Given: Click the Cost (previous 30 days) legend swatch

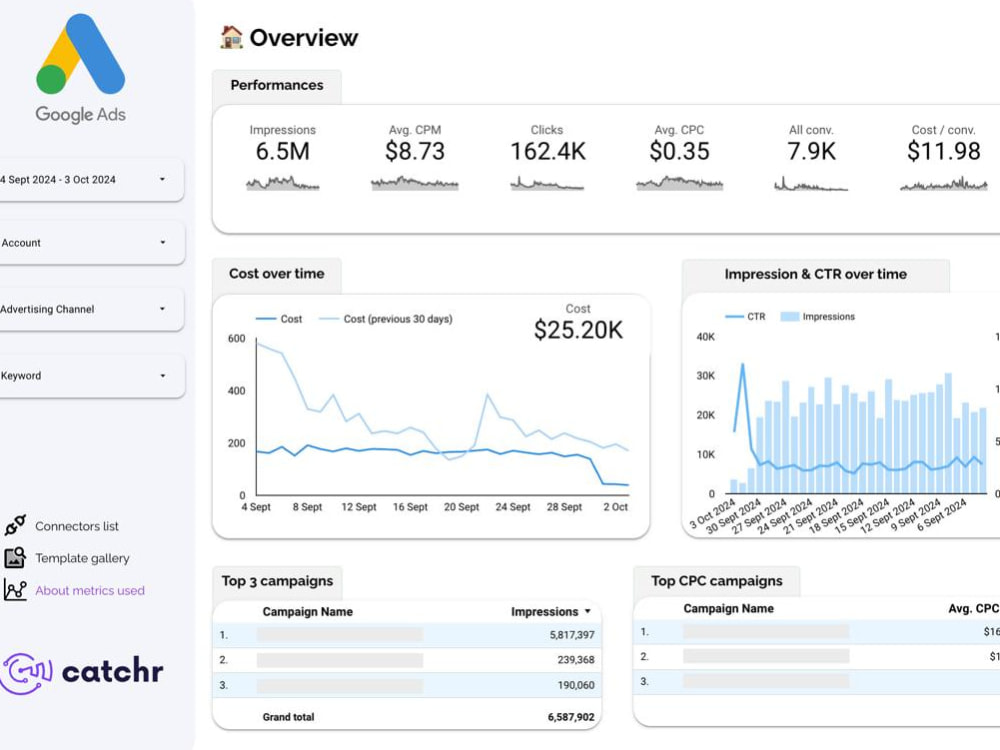Looking at the screenshot, I should [x=328, y=319].
